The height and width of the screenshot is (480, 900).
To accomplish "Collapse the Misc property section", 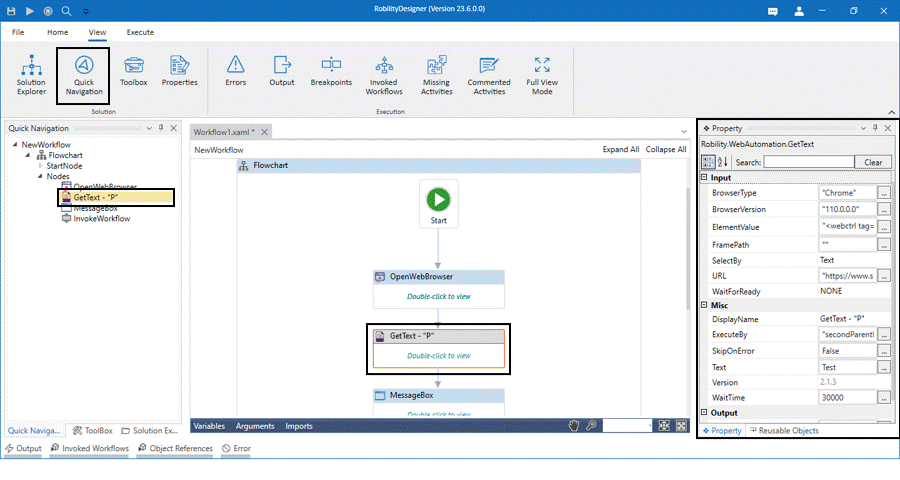I will pyautogui.click(x=704, y=305).
